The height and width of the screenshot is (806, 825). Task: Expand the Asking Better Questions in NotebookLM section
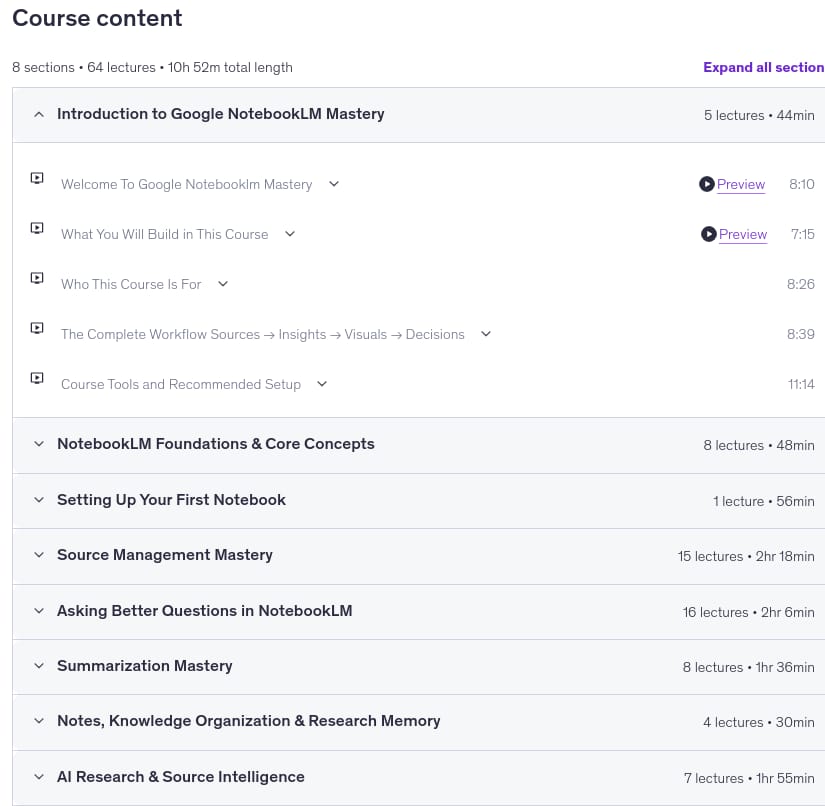coord(39,611)
